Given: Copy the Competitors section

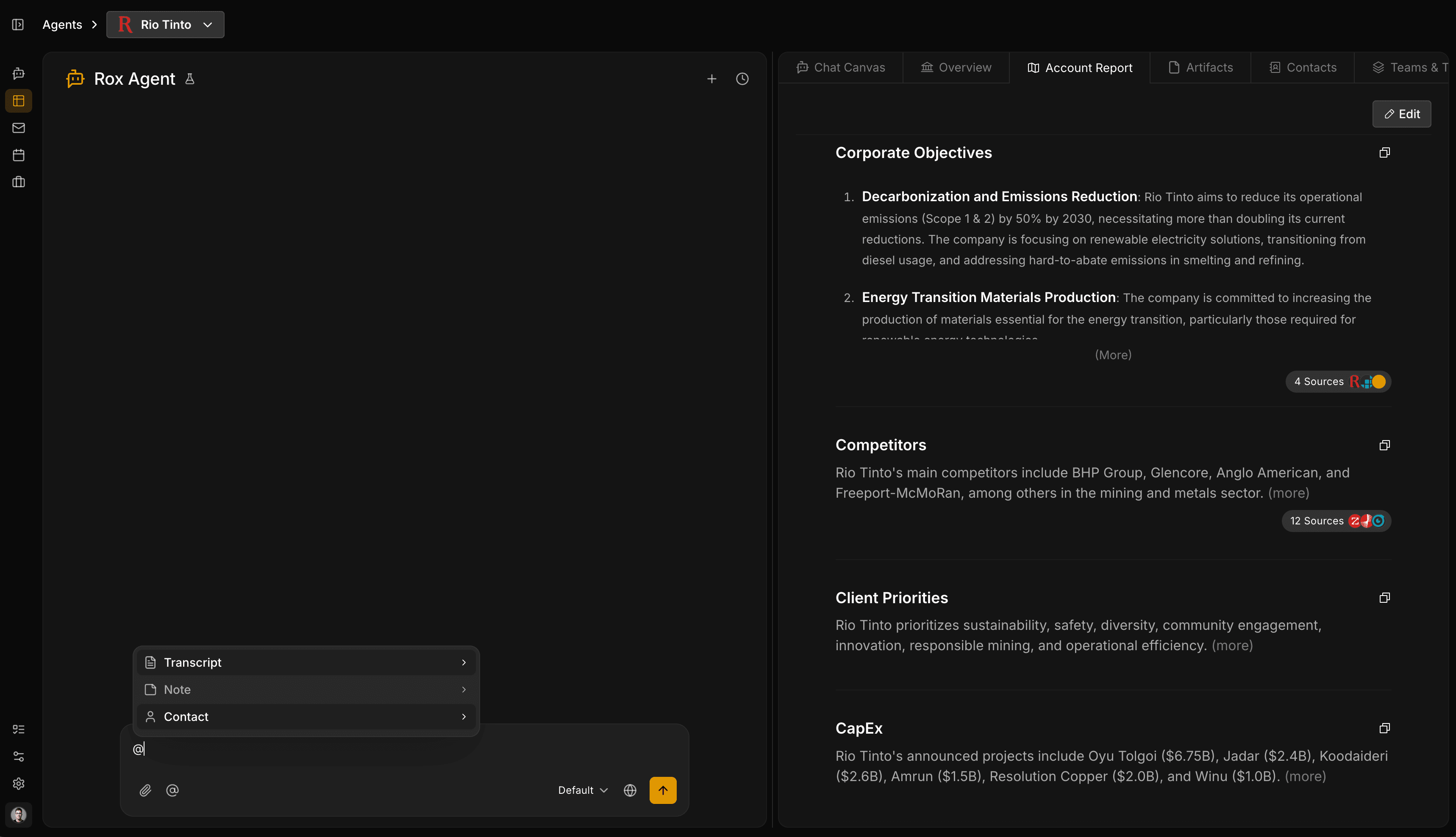Looking at the screenshot, I should pos(1385,445).
